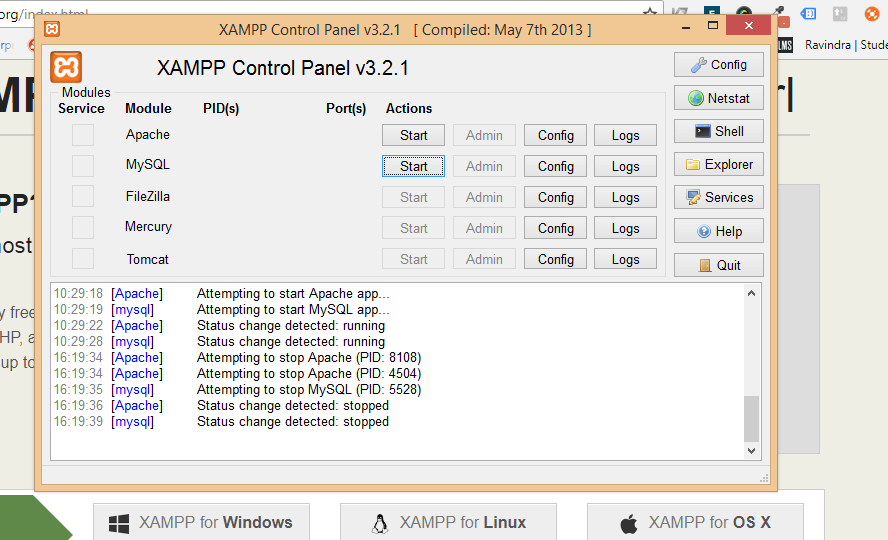Toggle the MySQL service checkbox

pyautogui.click(x=83, y=165)
